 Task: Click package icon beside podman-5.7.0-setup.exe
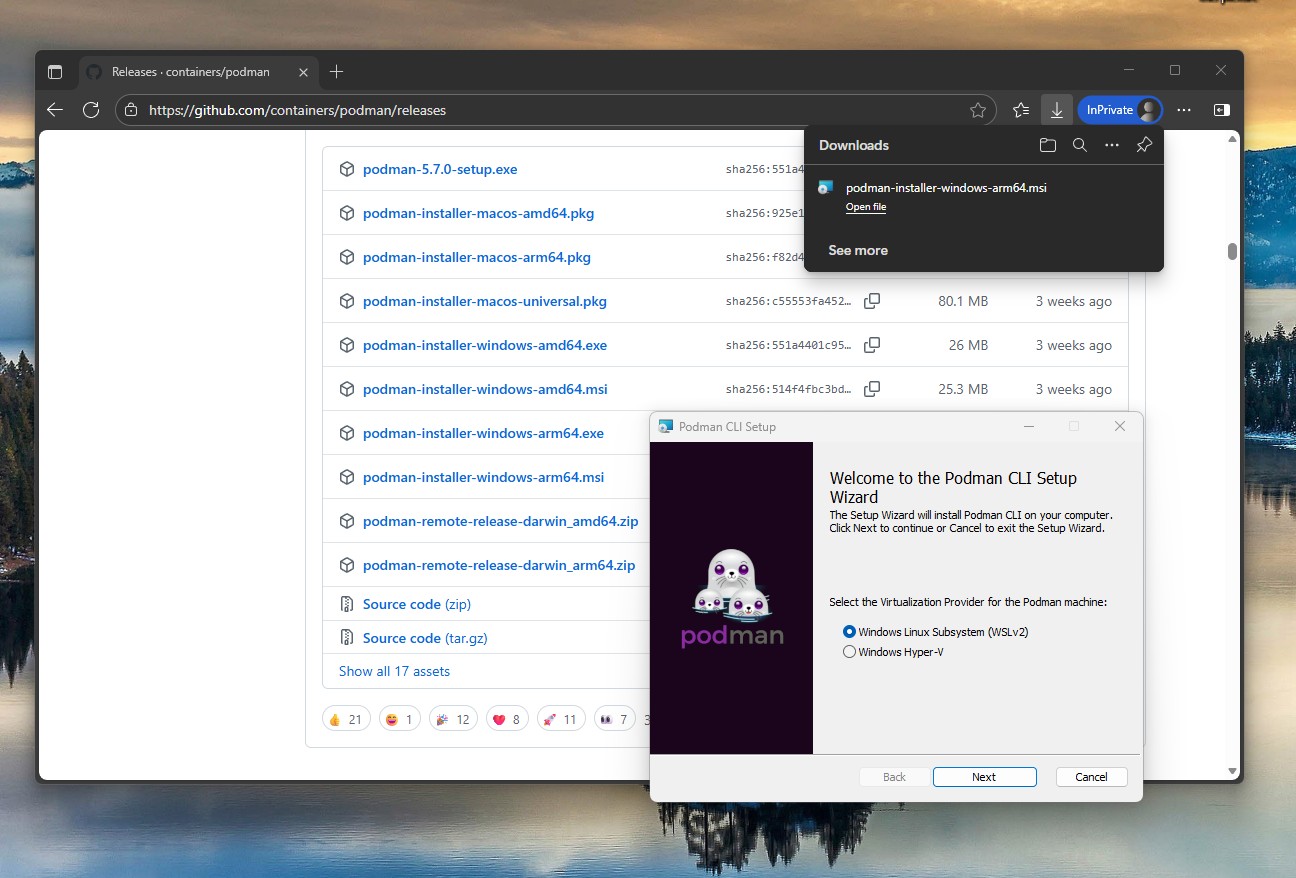(x=347, y=169)
